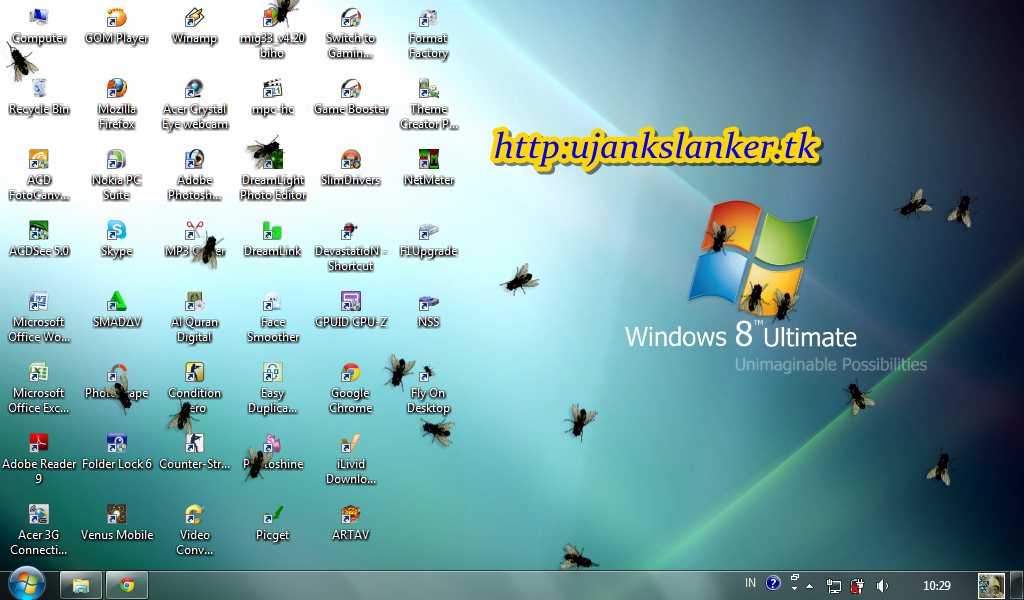Select the GOM Player shortcut
The width and height of the screenshot is (1024, 600).
(116, 26)
